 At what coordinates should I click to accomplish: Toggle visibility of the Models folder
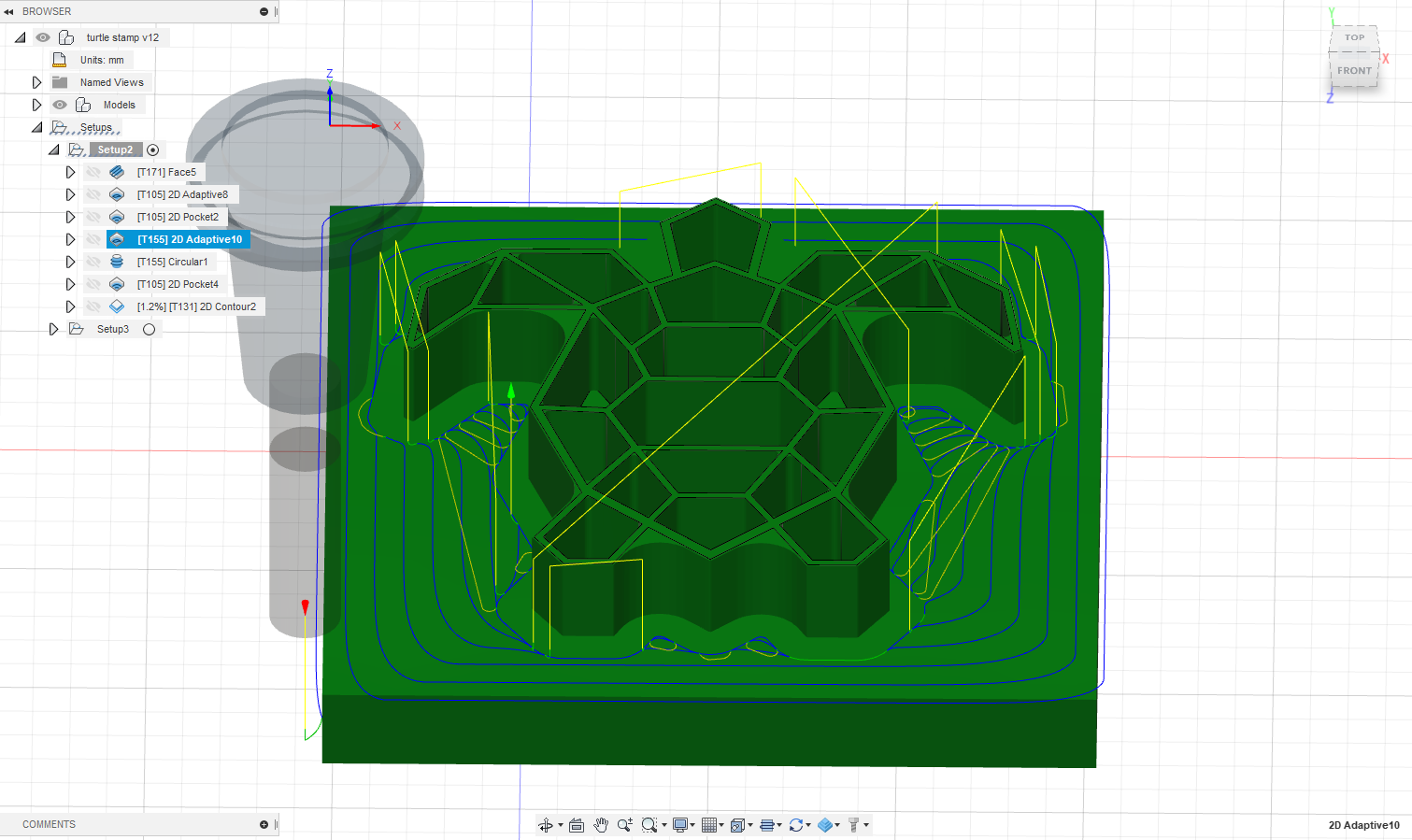[x=59, y=104]
